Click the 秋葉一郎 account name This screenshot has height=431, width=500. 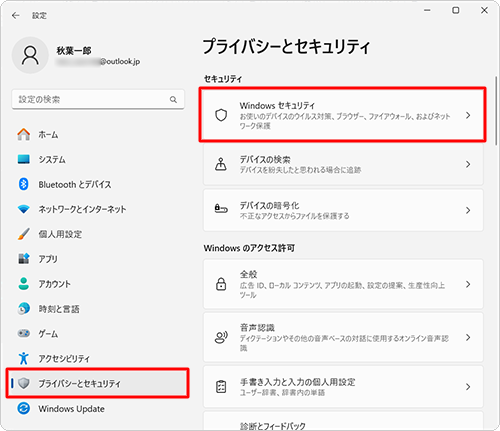[74, 51]
